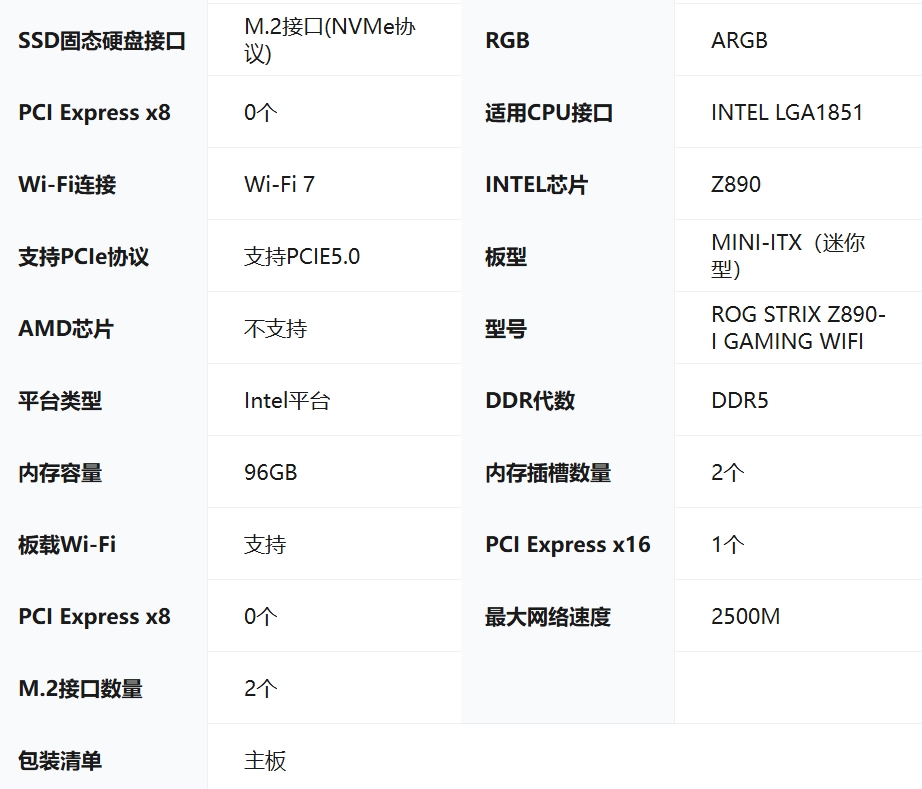Viewport: 922px width, 789px height.
Task: Click the 2个 value beside M.2接口数量
Action: click(260, 688)
